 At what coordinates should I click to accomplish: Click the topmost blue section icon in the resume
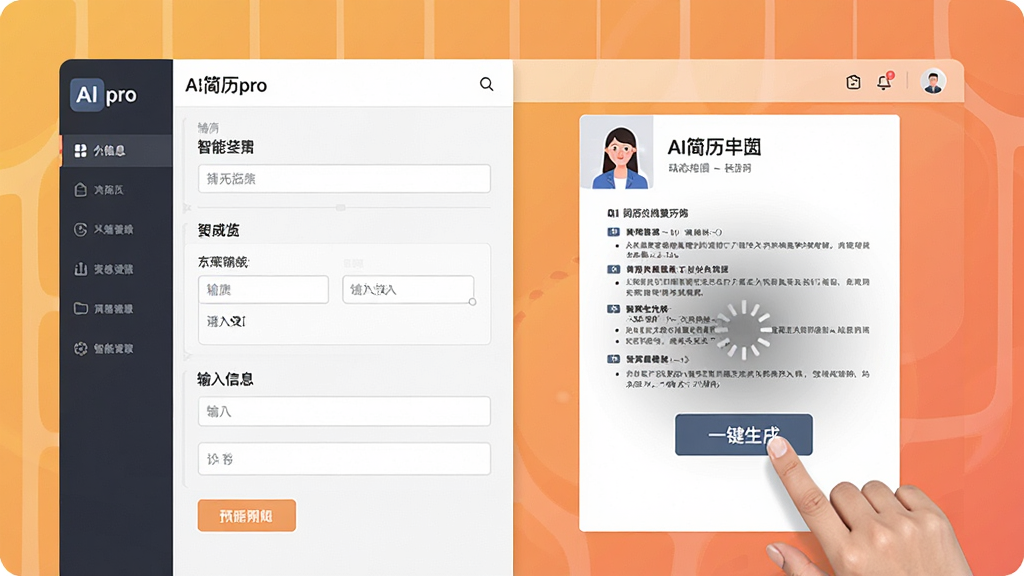(x=613, y=232)
